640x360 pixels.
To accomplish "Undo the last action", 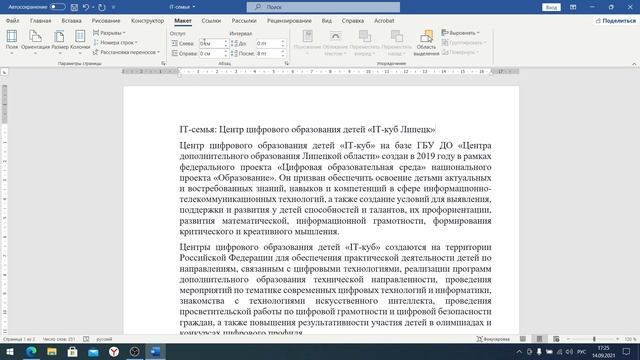I will pos(85,7).
